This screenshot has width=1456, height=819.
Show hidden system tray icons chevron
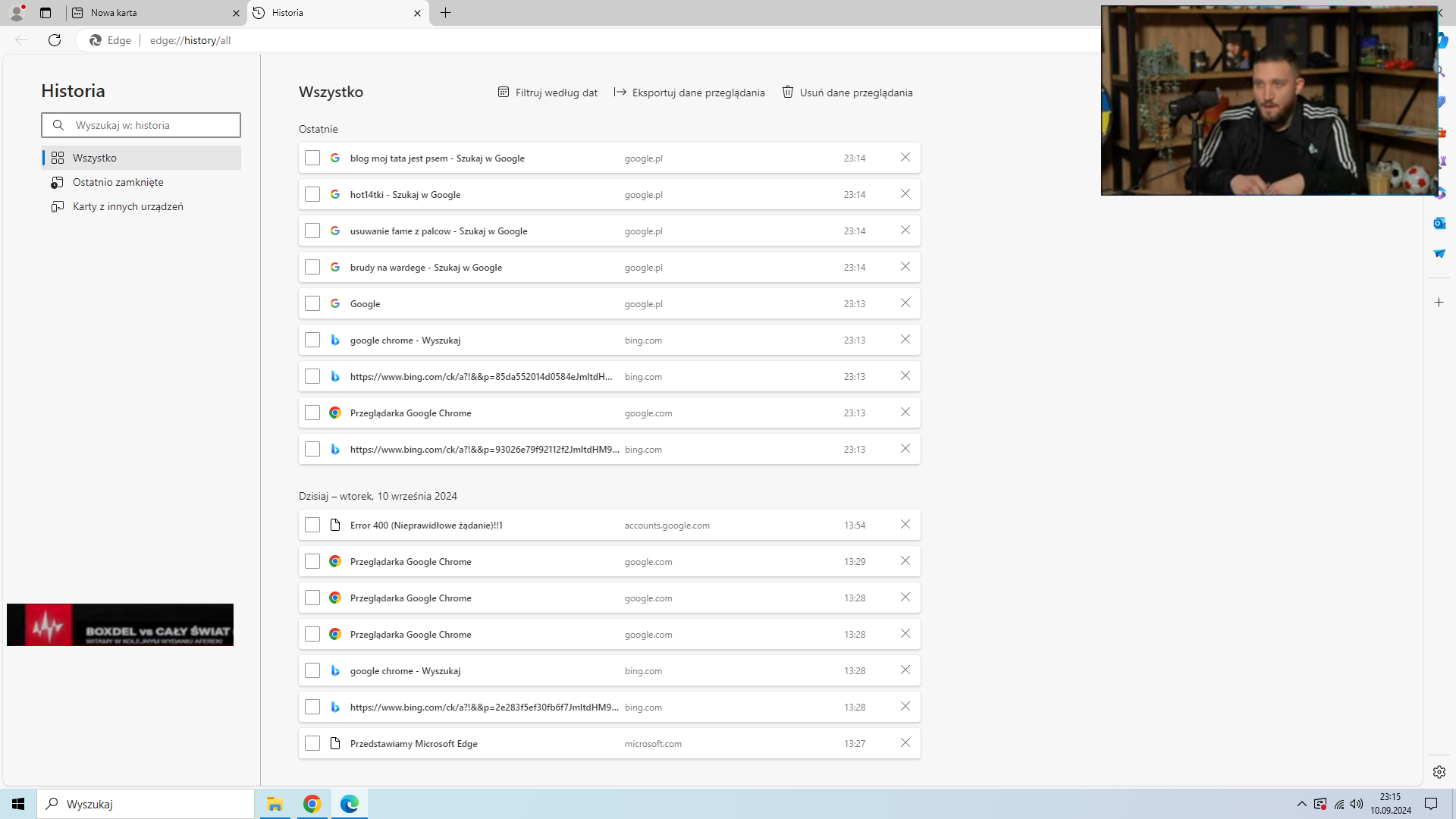click(x=1301, y=804)
